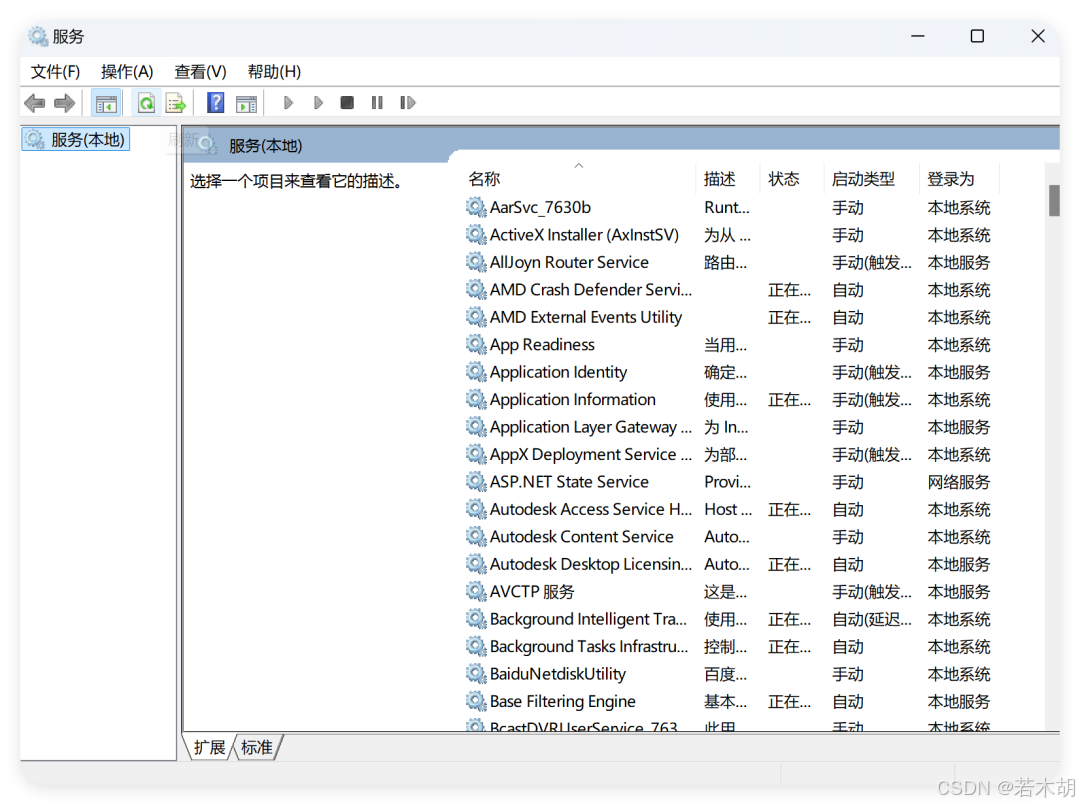Click the Host ... description cell
Screen dimensions: 1080x805
pos(728,509)
